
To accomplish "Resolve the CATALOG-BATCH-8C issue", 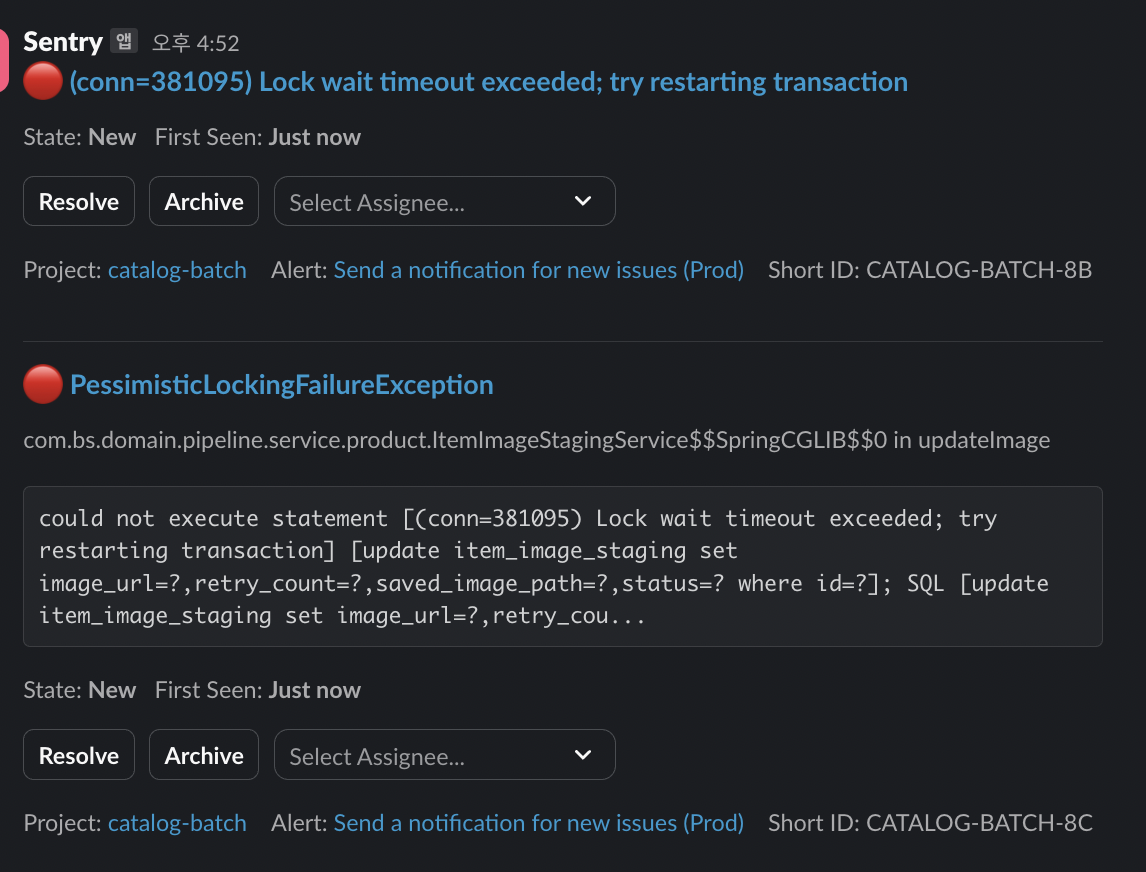I will [x=79, y=754].
